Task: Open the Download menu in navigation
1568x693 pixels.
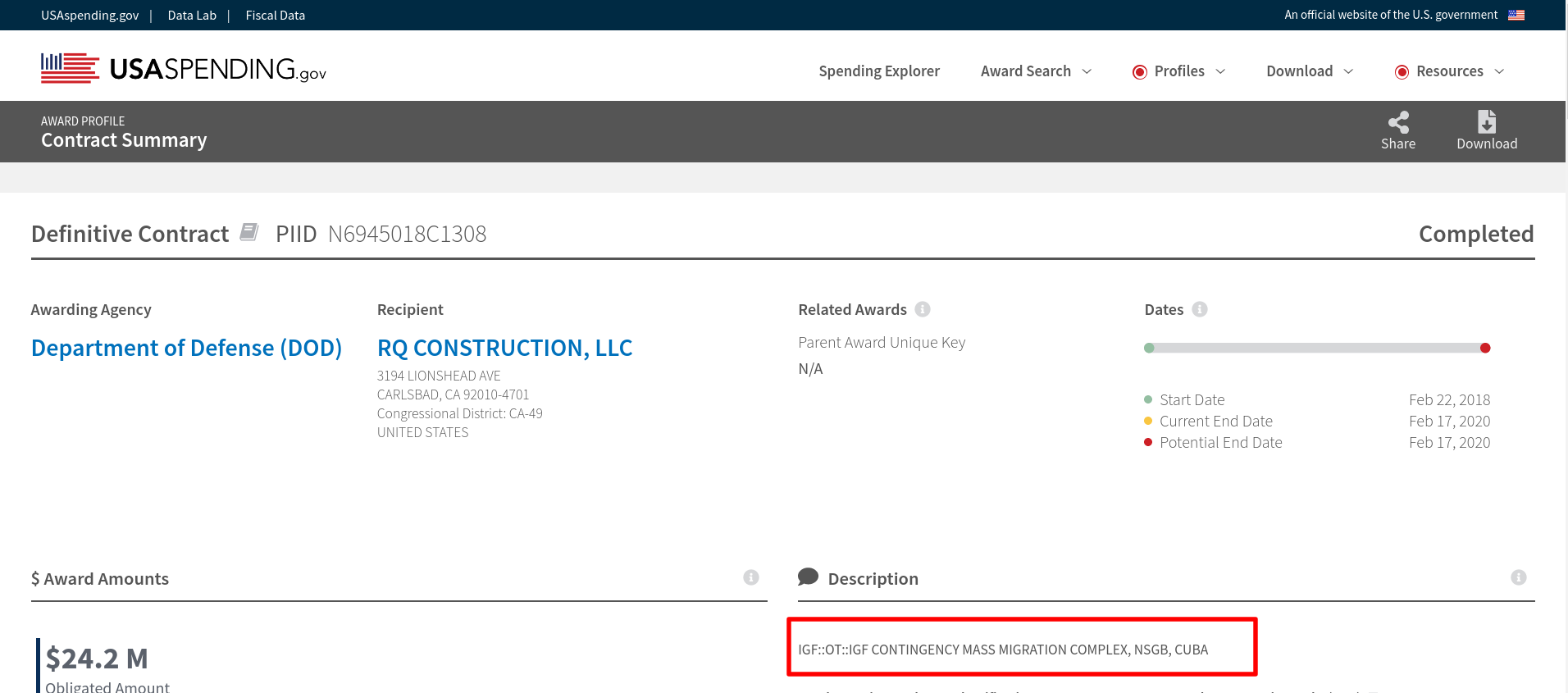Action: (1300, 71)
